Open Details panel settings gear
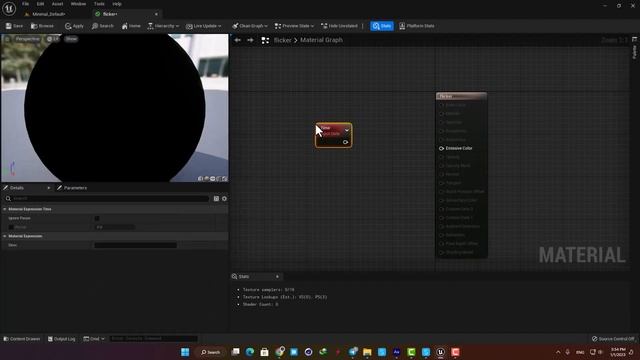The image size is (640, 360). (x=224, y=198)
